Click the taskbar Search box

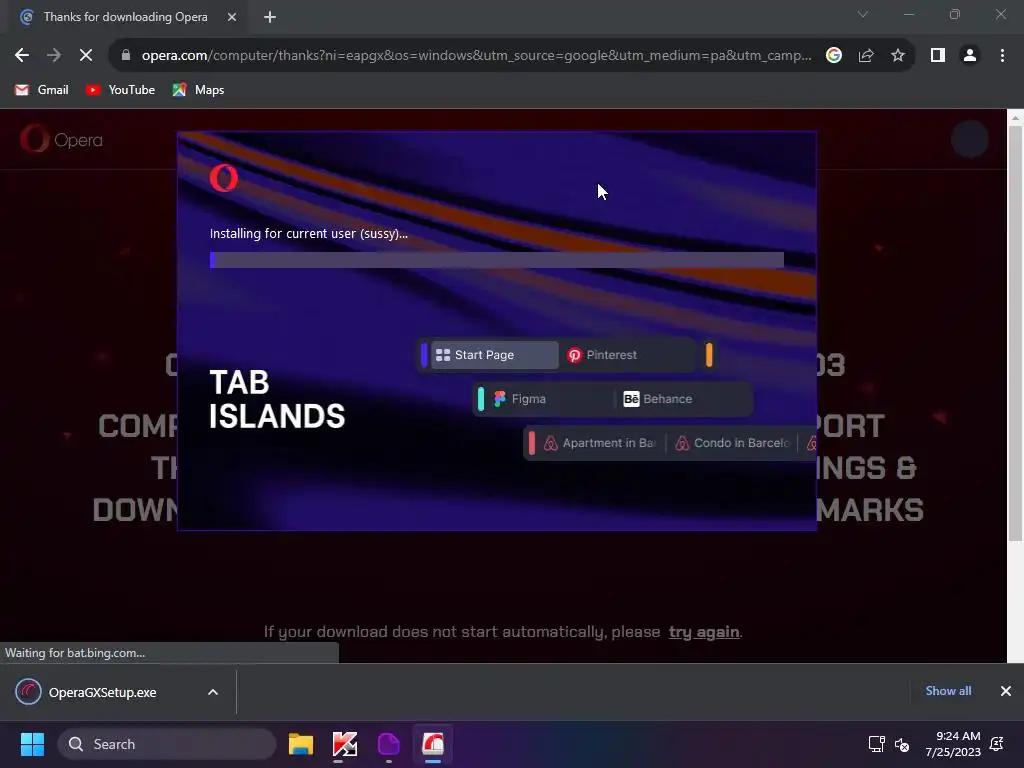point(167,744)
